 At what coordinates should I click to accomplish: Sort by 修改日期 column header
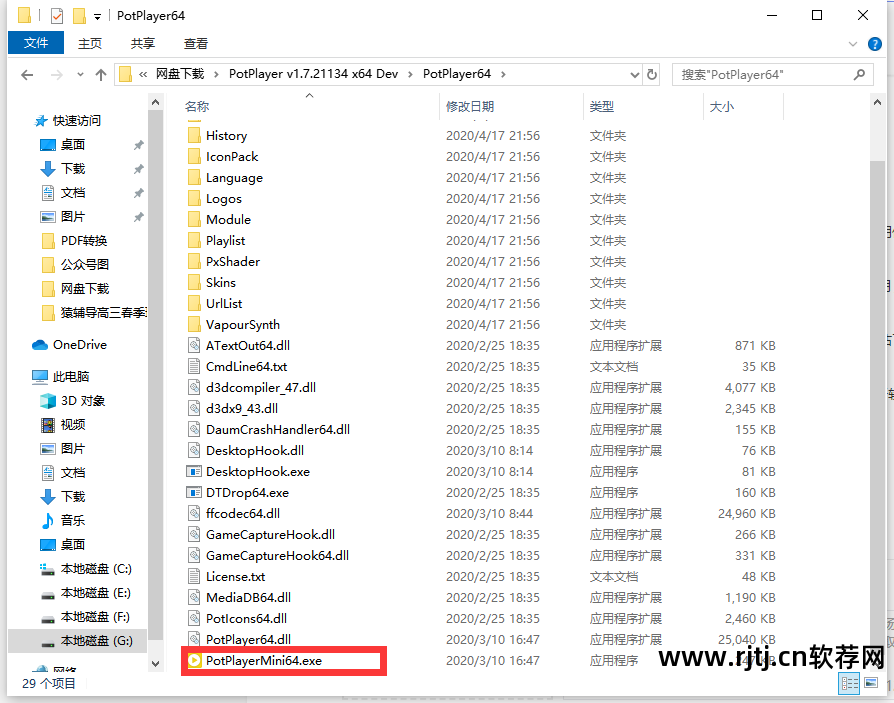470,107
